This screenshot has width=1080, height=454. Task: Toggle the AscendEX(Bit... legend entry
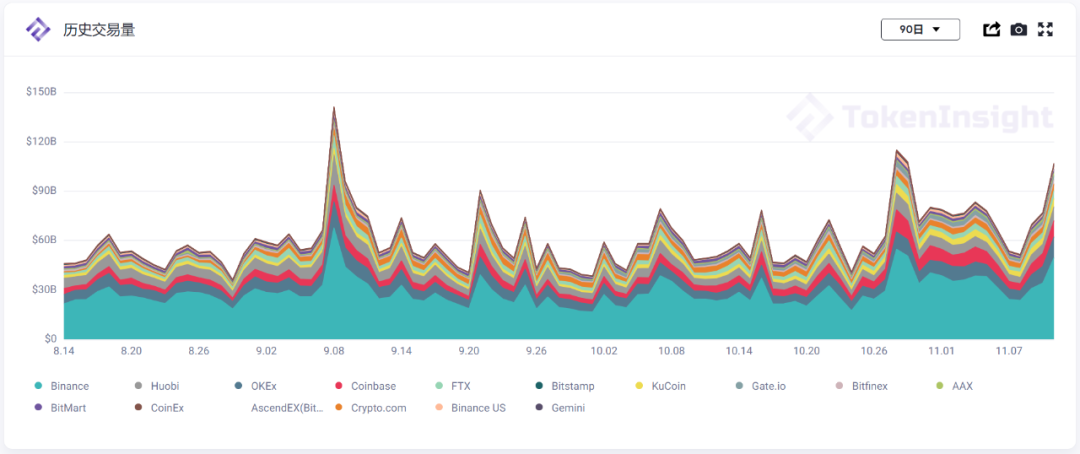pyautogui.click(x=287, y=408)
